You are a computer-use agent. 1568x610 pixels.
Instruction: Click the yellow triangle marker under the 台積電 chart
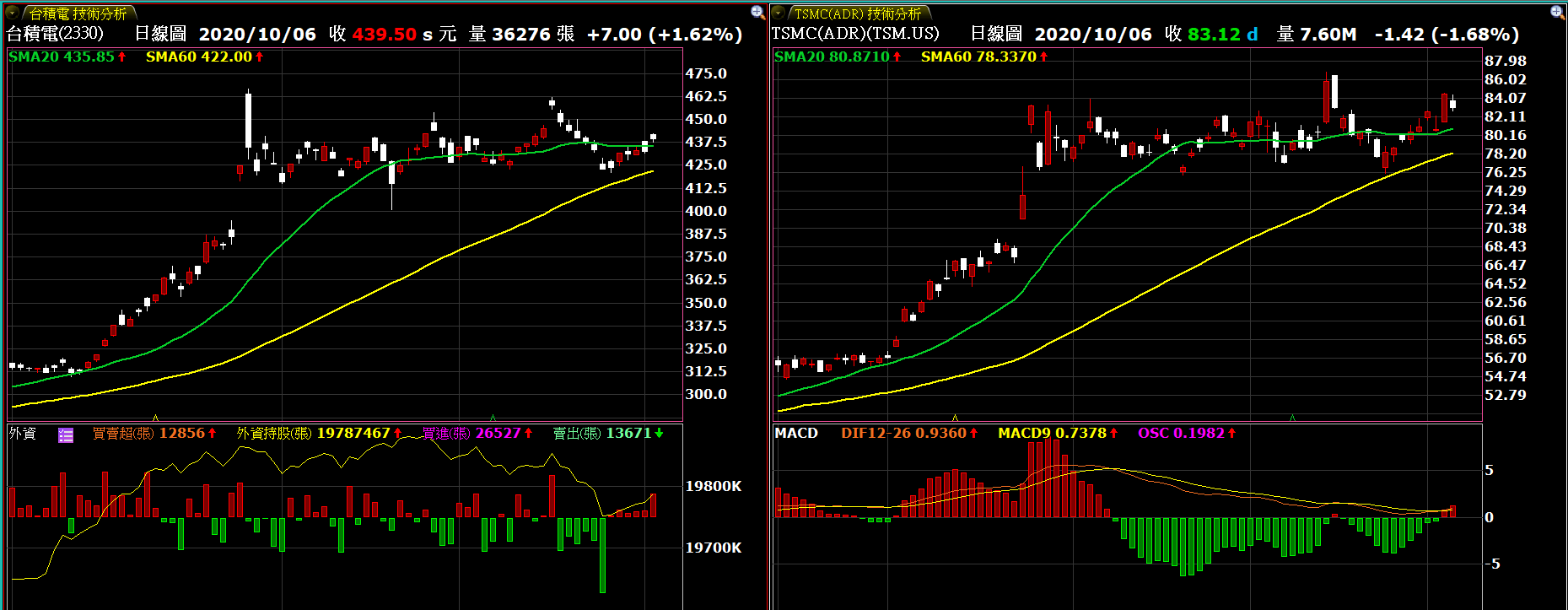[x=155, y=418]
